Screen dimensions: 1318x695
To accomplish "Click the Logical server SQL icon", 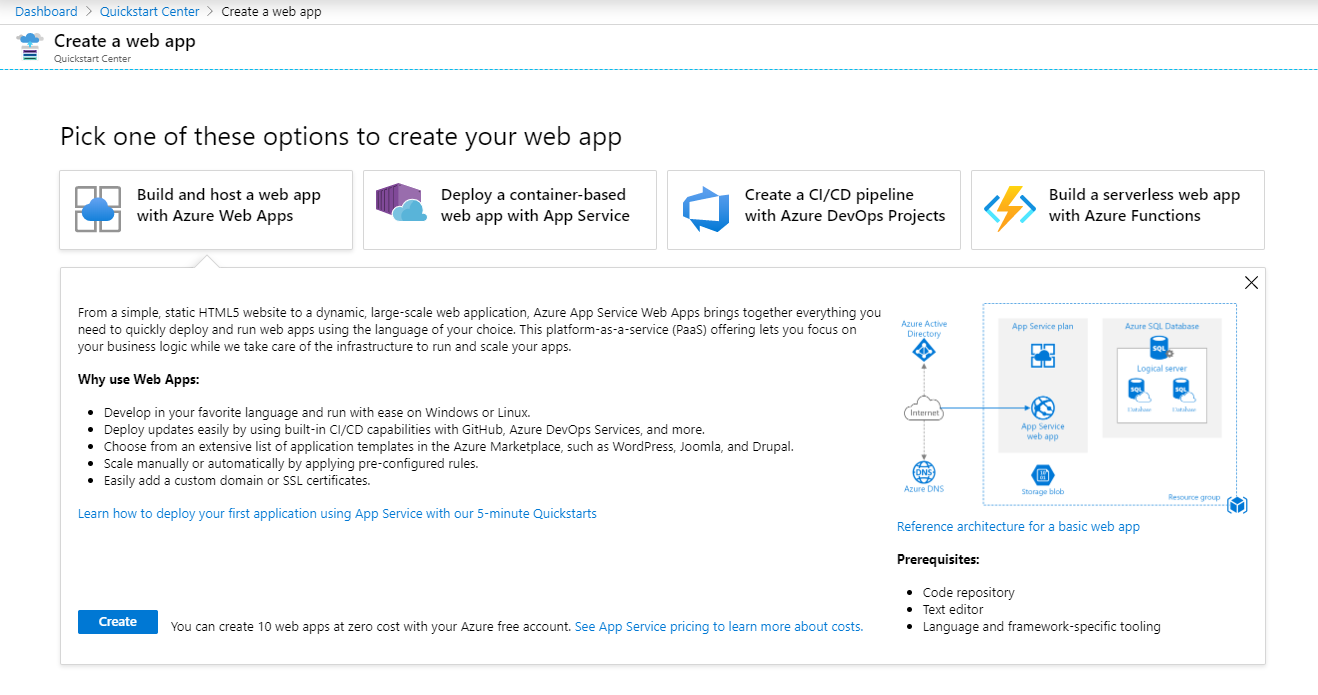I will [x=1160, y=348].
